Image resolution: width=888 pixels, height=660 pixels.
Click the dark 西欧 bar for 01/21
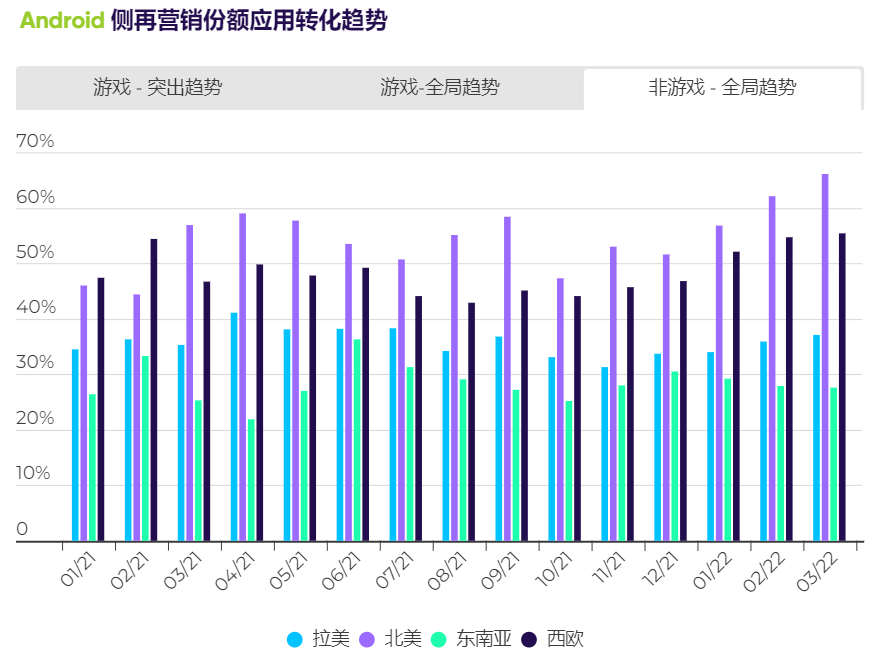pyautogui.click(x=101, y=409)
